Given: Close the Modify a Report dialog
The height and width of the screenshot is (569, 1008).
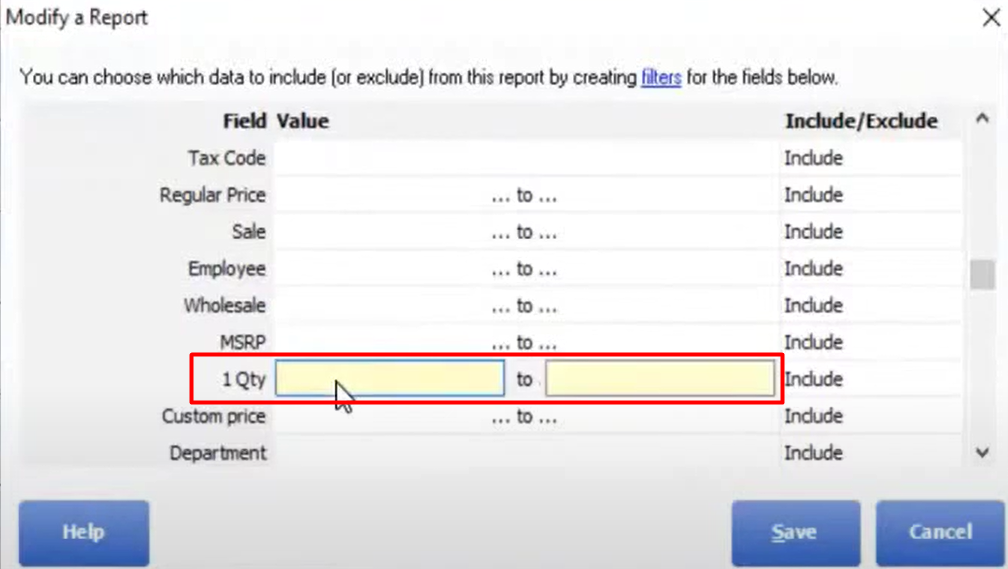Looking at the screenshot, I should [991, 17].
